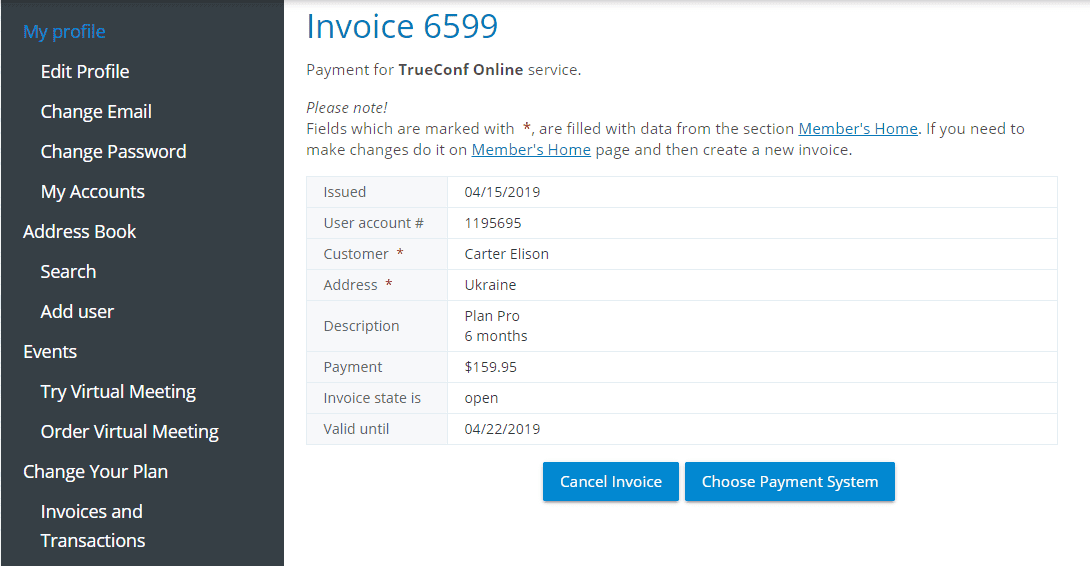Click the Customer row label

(356, 254)
